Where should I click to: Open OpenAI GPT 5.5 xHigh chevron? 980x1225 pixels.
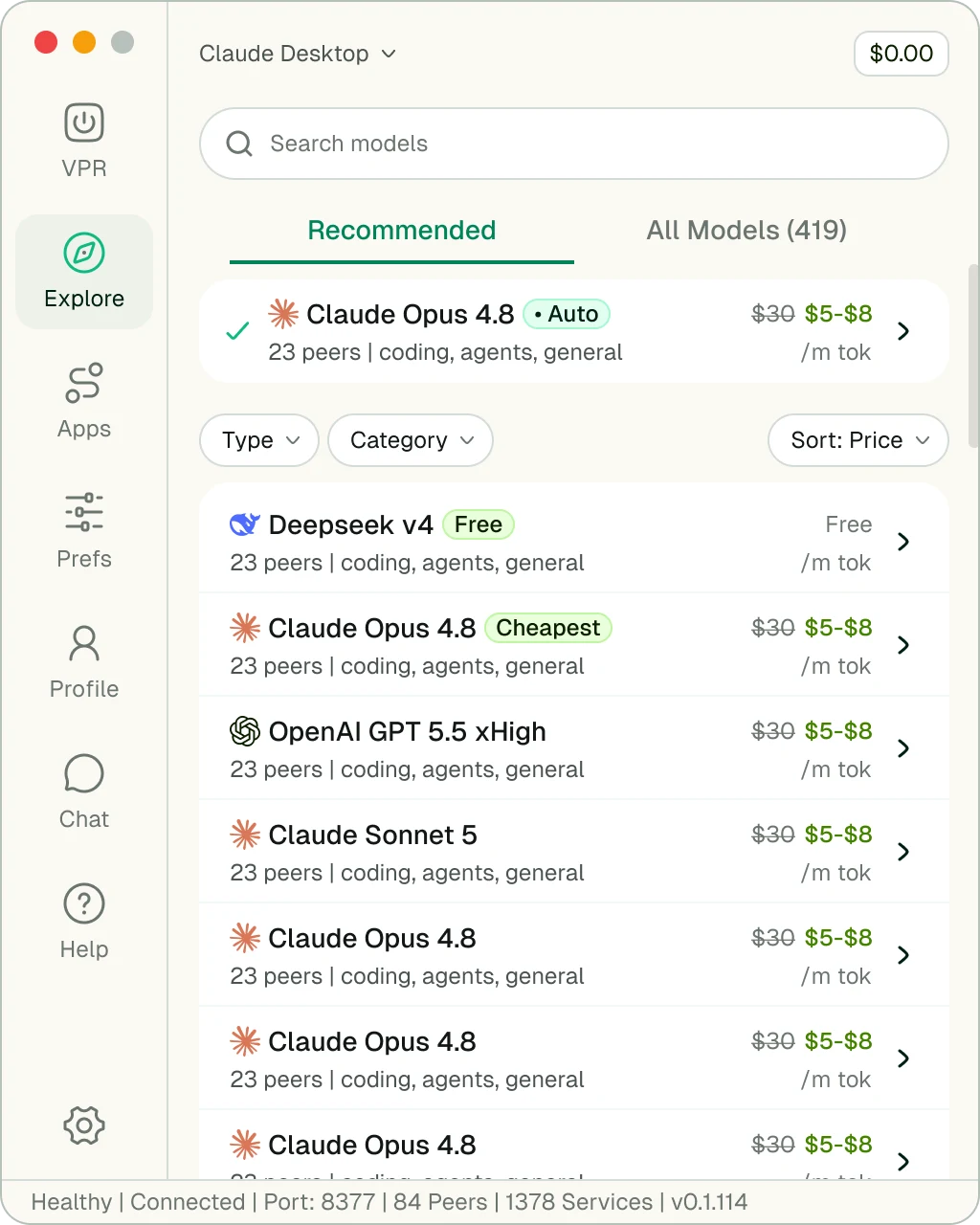point(903,748)
